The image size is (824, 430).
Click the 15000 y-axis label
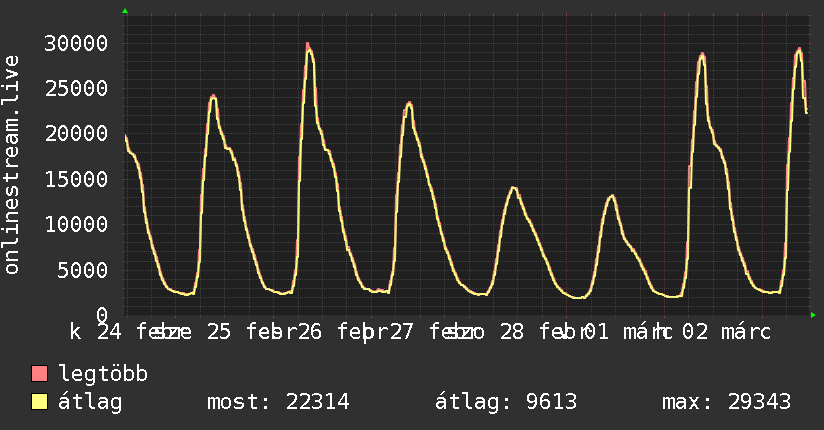(x=76, y=179)
